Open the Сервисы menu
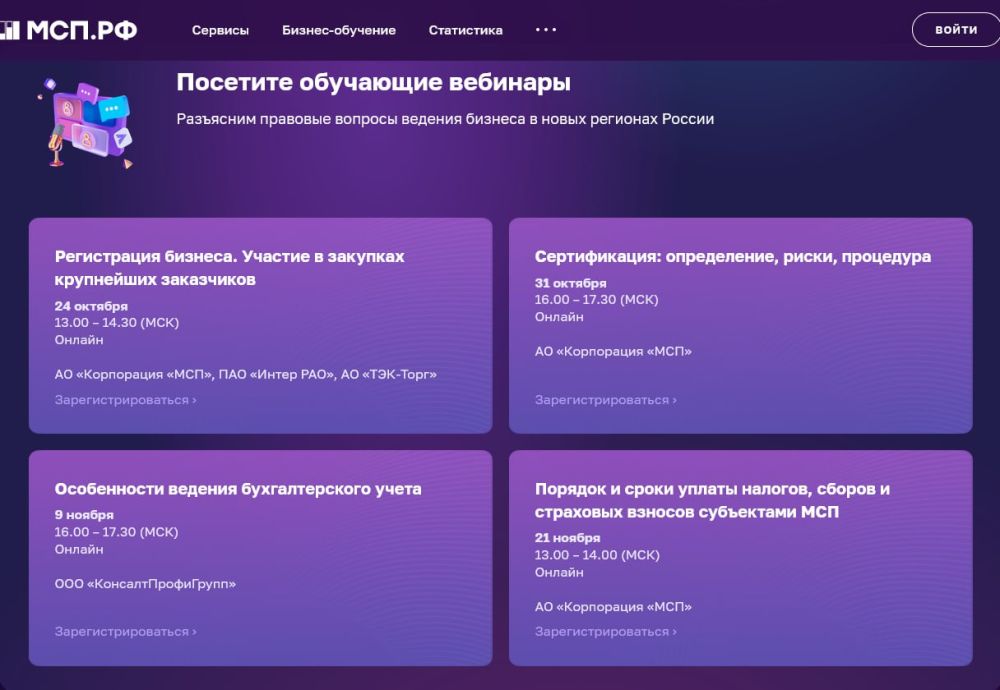 [220, 30]
